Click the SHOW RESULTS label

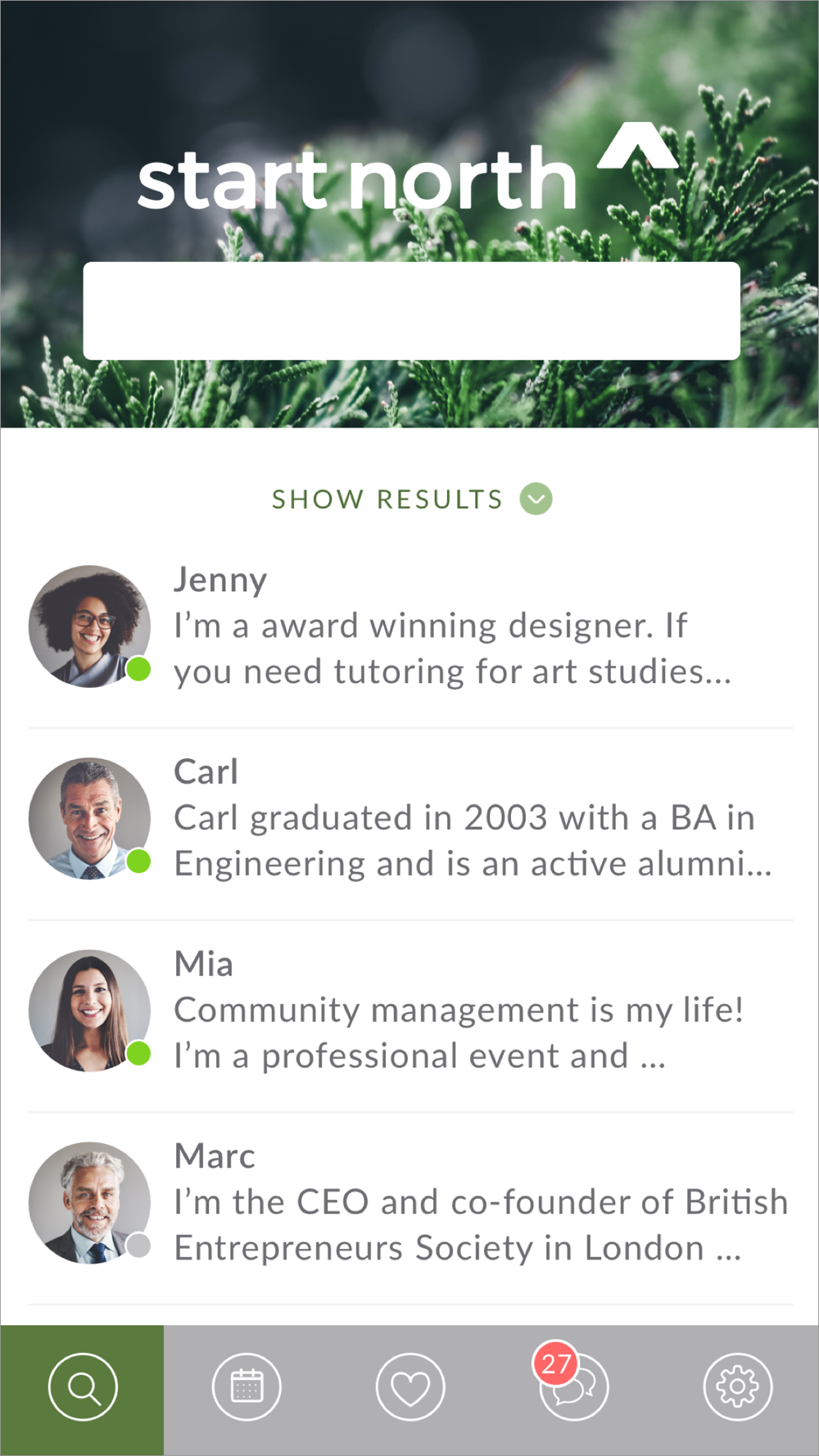(387, 499)
